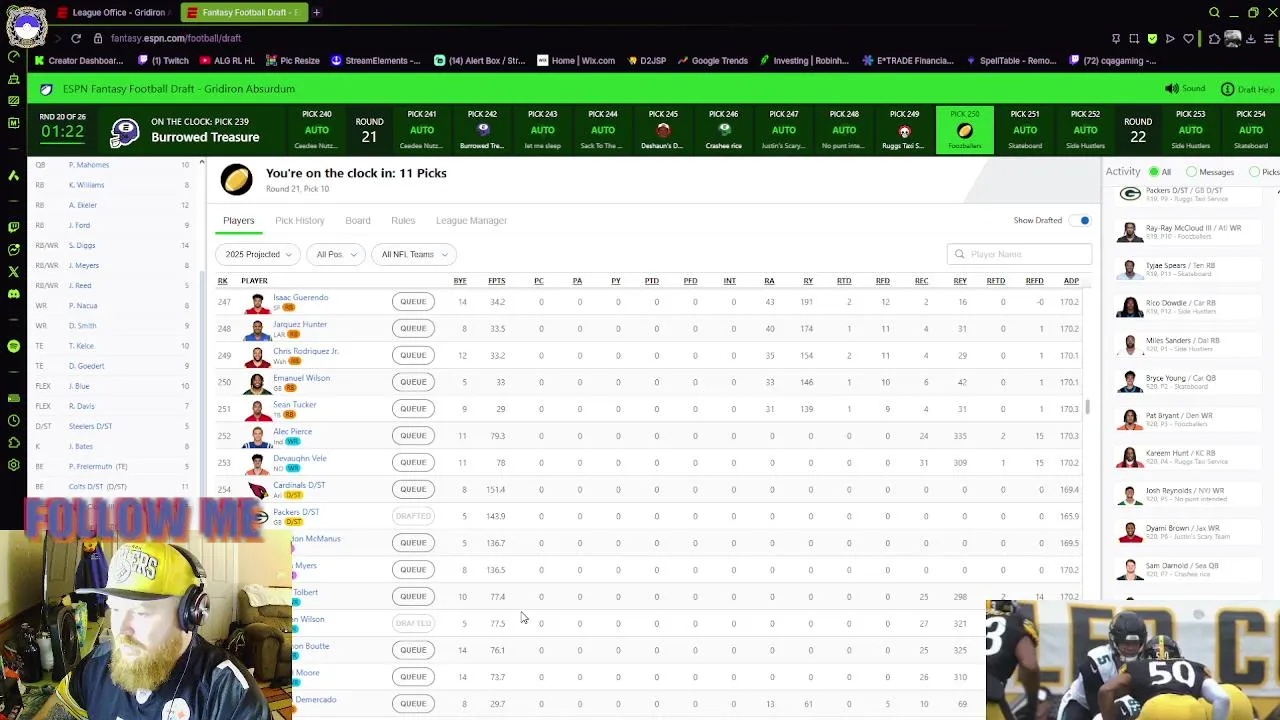The height and width of the screenshot is (720, 1280).
Task: Open the All NFL Teams filter dropdown
Action: pos(414,254)
